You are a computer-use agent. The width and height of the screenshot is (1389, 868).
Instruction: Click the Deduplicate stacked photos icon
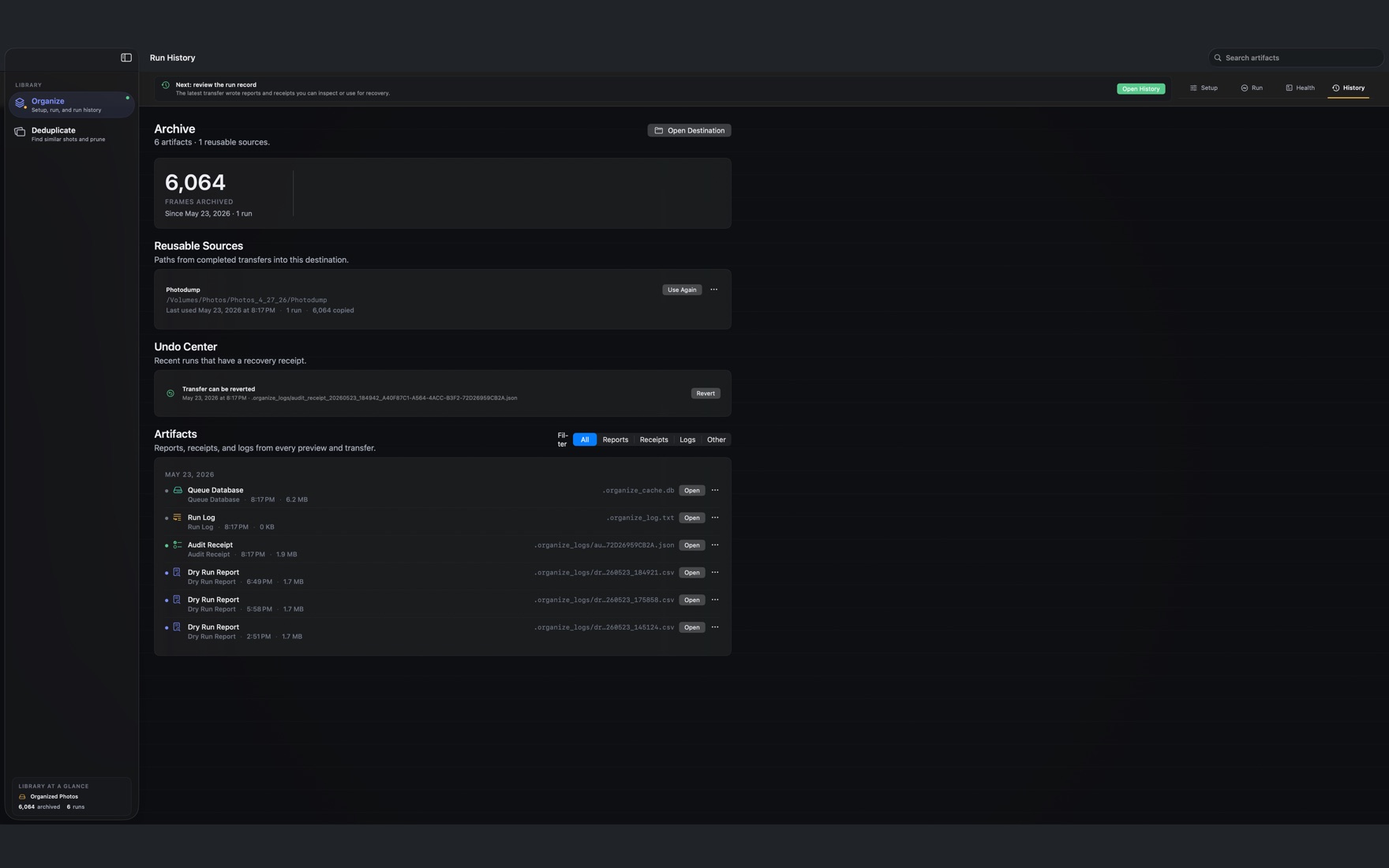[x=20, y=133]
